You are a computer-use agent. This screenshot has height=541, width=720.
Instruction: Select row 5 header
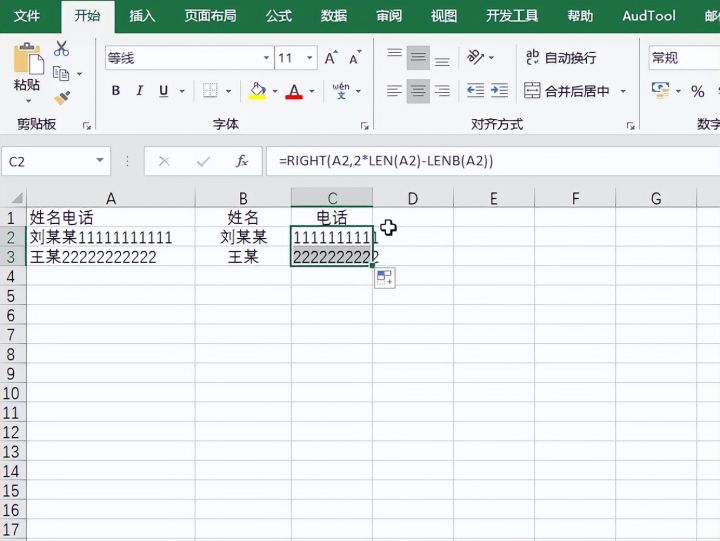pos(11,296)
